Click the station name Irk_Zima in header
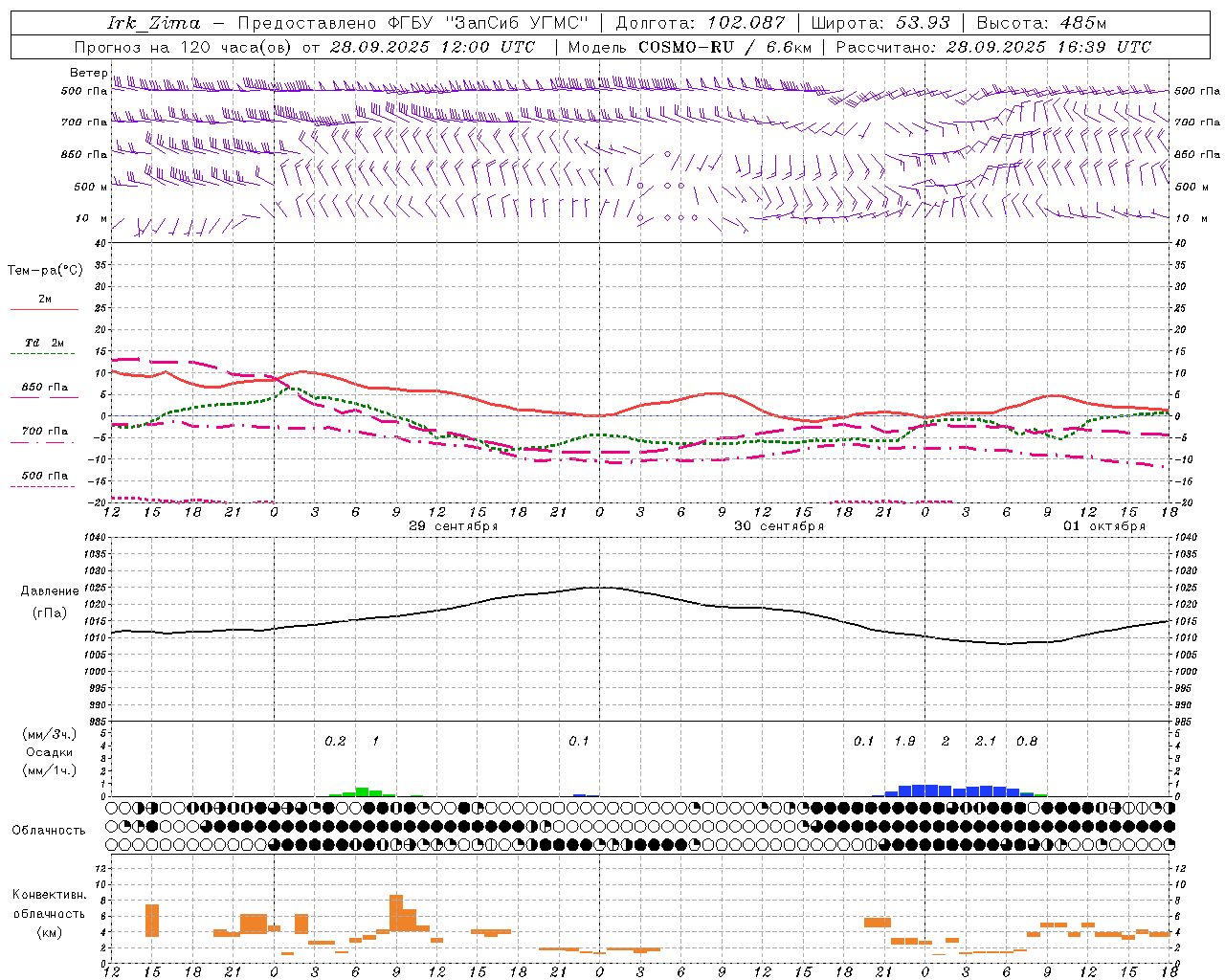 [x=154, y=23]
